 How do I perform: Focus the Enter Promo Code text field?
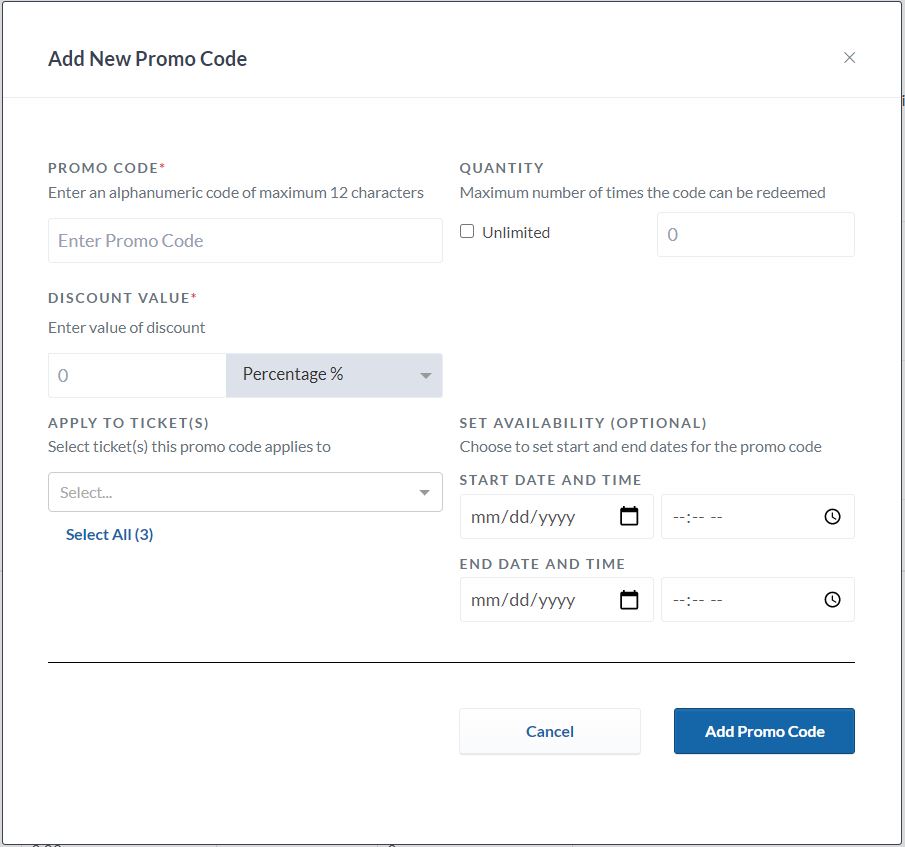(x=245, y=241)
